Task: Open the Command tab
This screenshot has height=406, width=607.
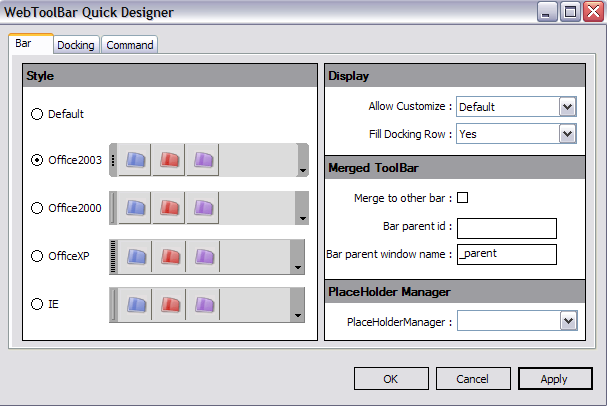Action: (x=130, y=45)
